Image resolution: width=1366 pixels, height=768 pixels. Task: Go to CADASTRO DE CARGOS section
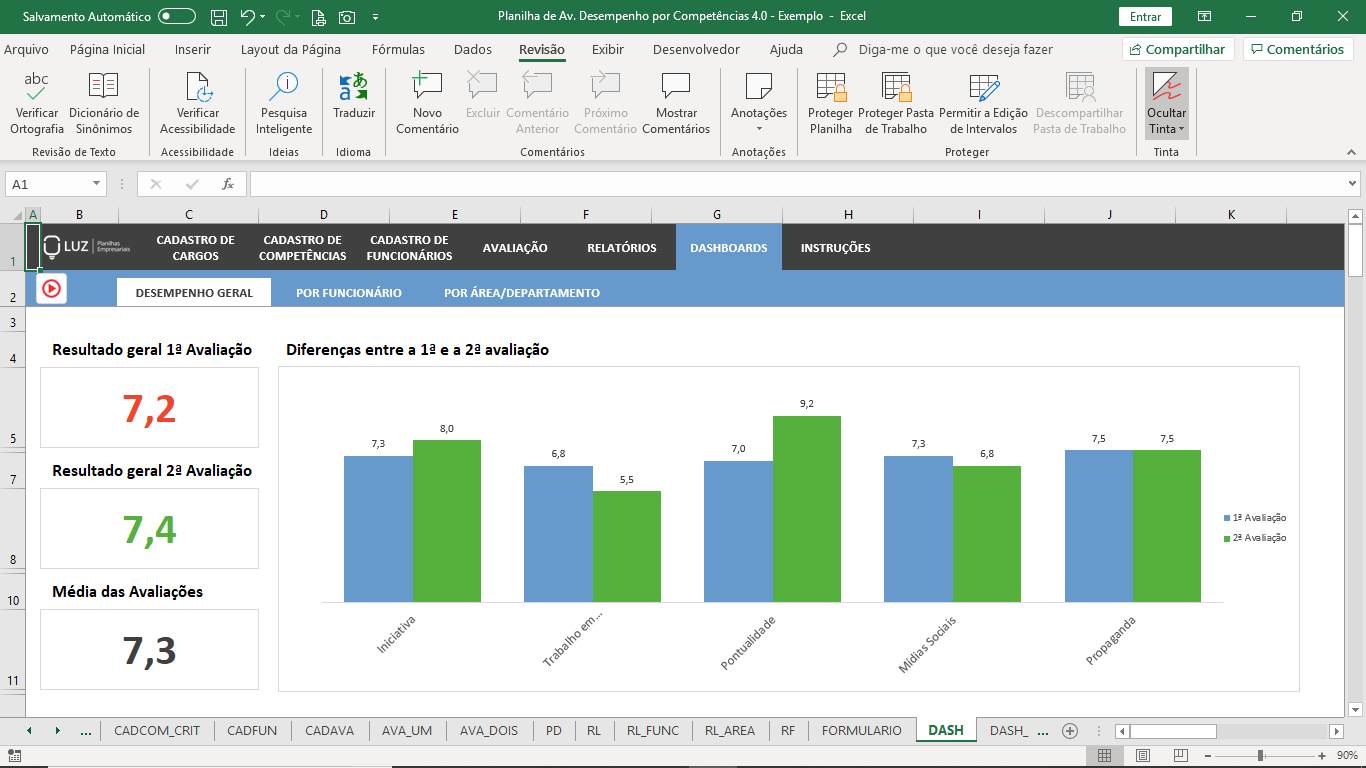(195, 248)
